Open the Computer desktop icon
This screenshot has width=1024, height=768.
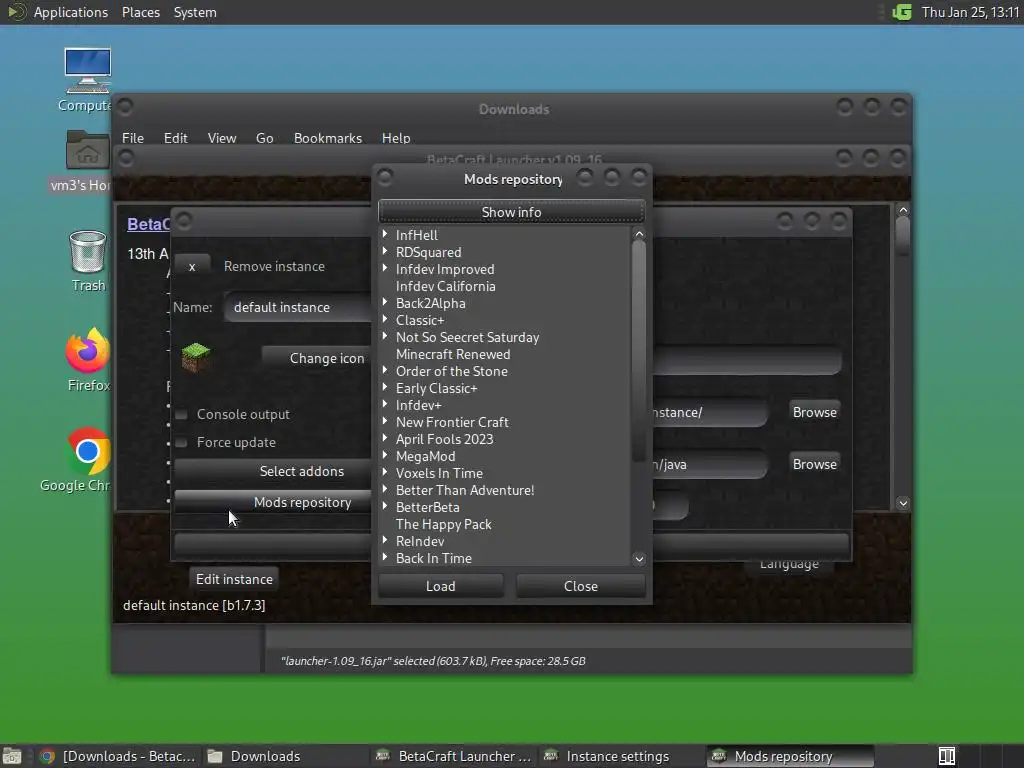[87, 70]
